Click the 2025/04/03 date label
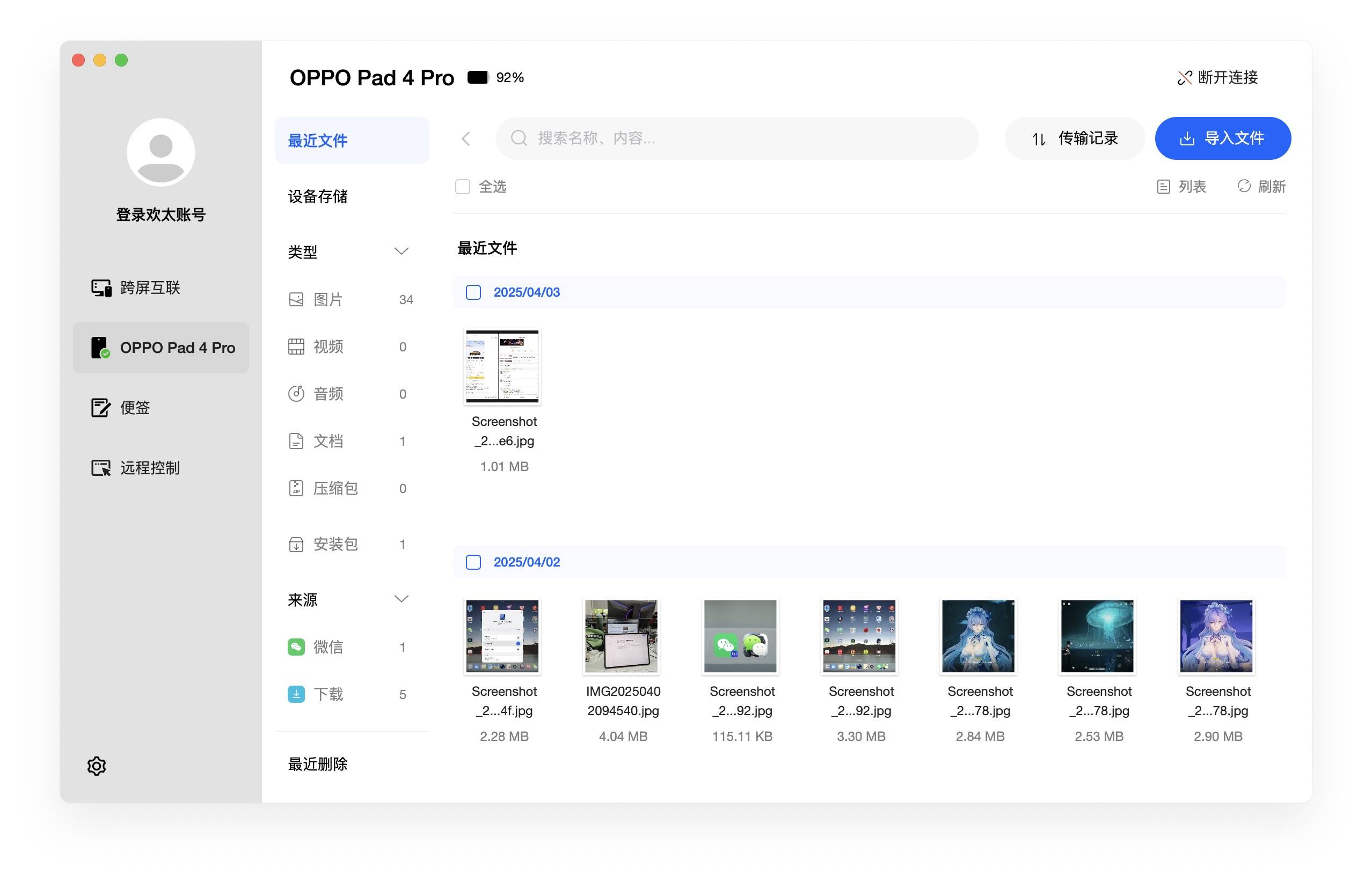 [527, 292]
